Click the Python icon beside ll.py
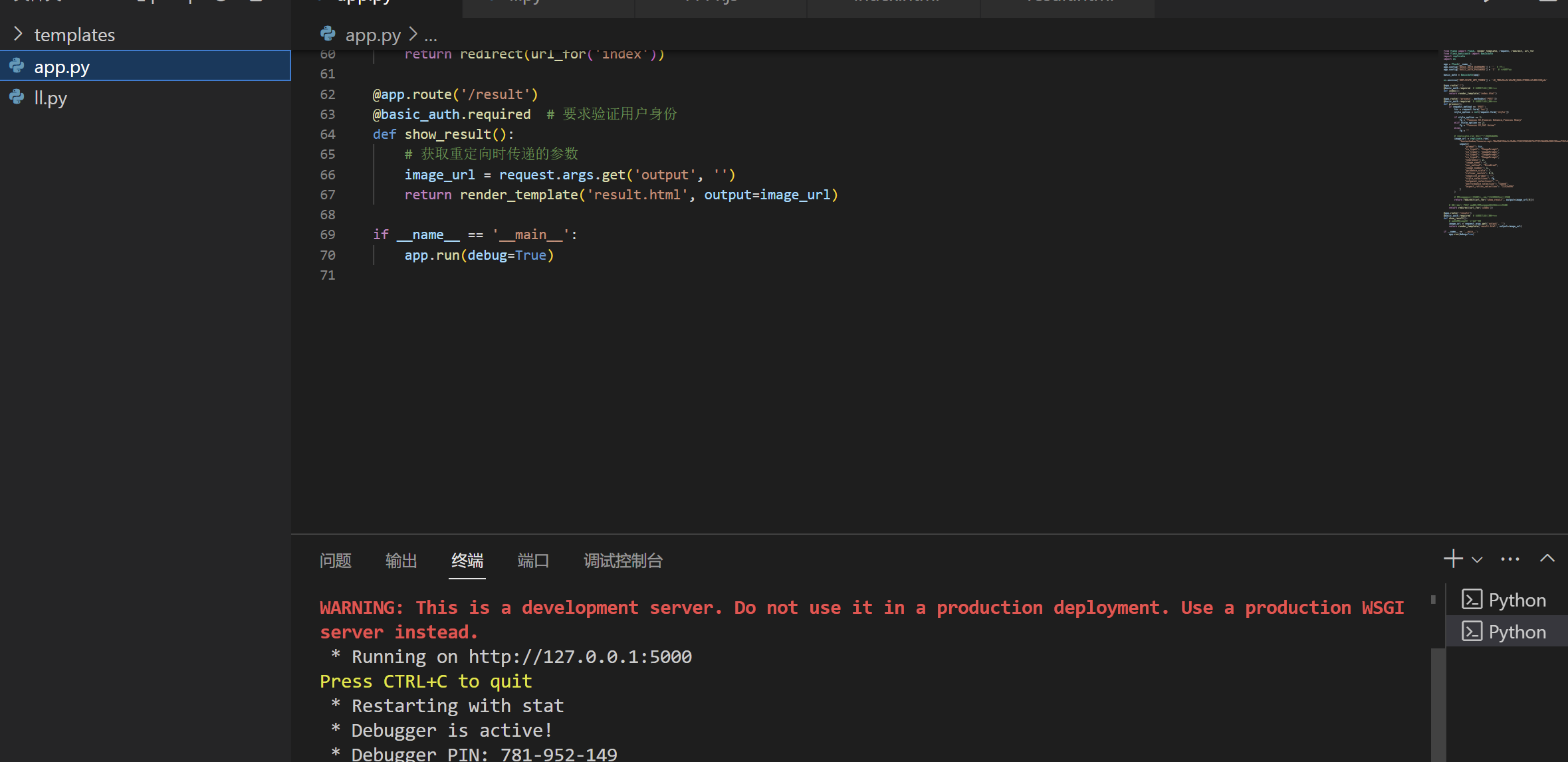1568x762 pixels. pos(17,97)
